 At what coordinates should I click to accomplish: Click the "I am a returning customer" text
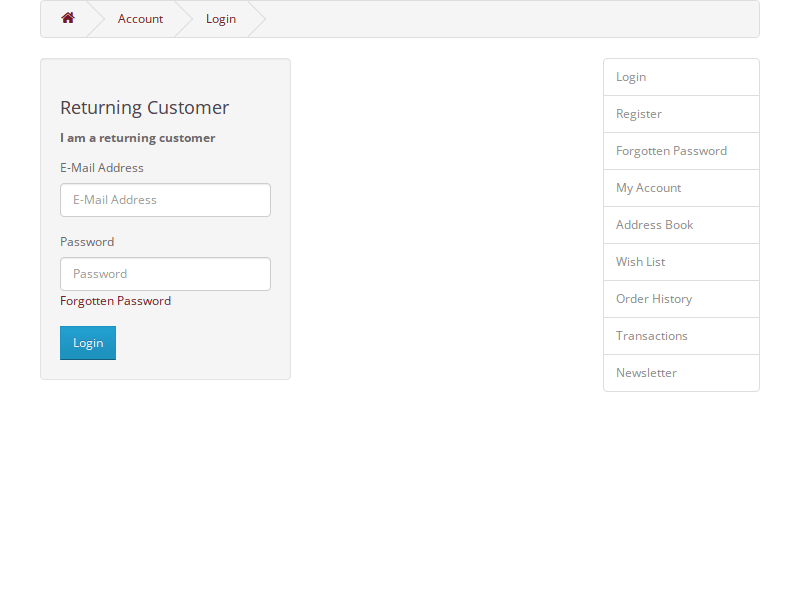click(x=137, y=138)
